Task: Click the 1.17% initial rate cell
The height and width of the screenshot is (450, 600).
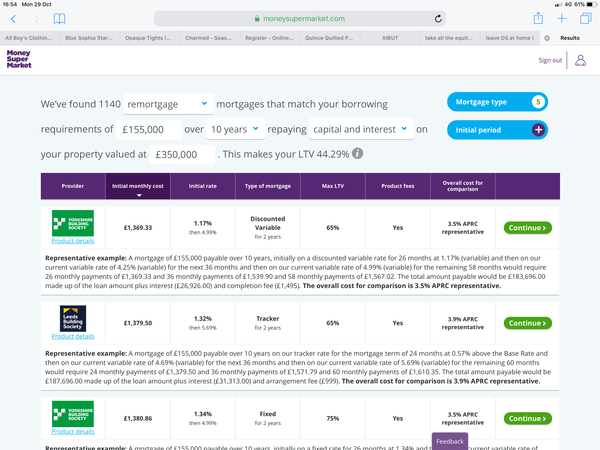Action: (203, 228)
